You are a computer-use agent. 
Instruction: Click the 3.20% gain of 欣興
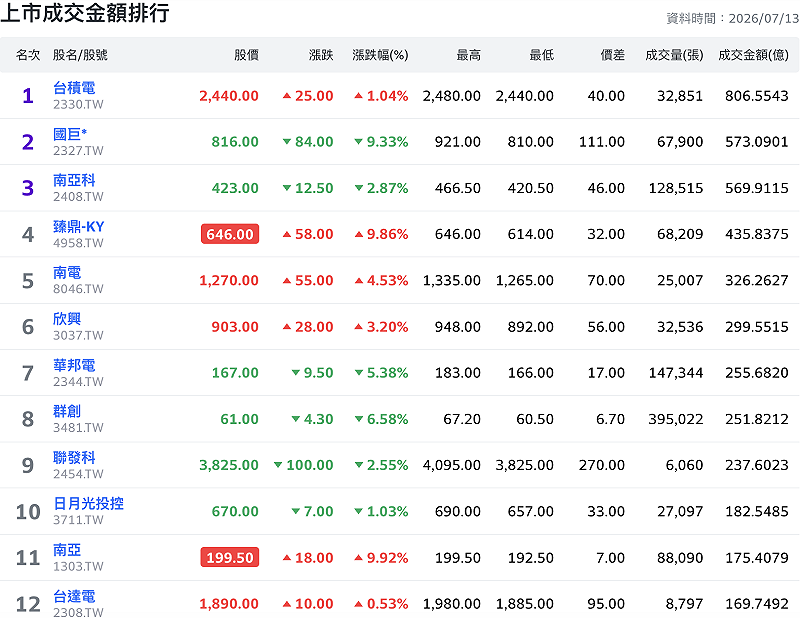point(381,327)
